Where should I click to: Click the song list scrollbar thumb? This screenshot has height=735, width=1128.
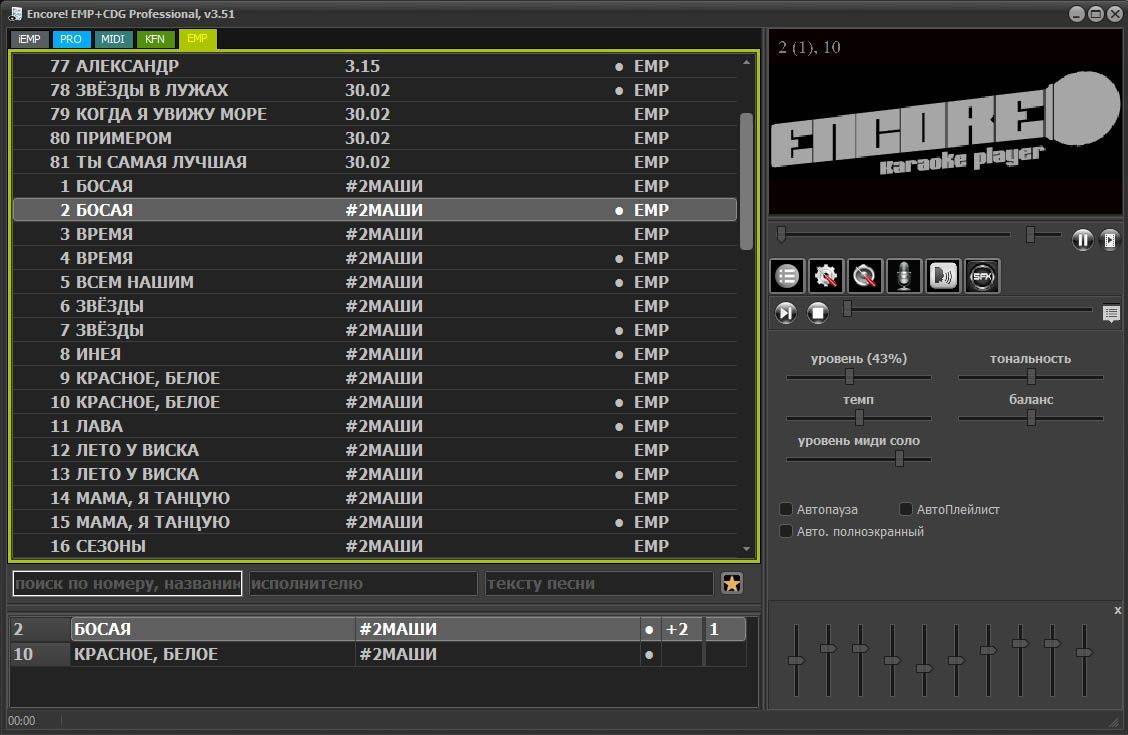[746, 181]
